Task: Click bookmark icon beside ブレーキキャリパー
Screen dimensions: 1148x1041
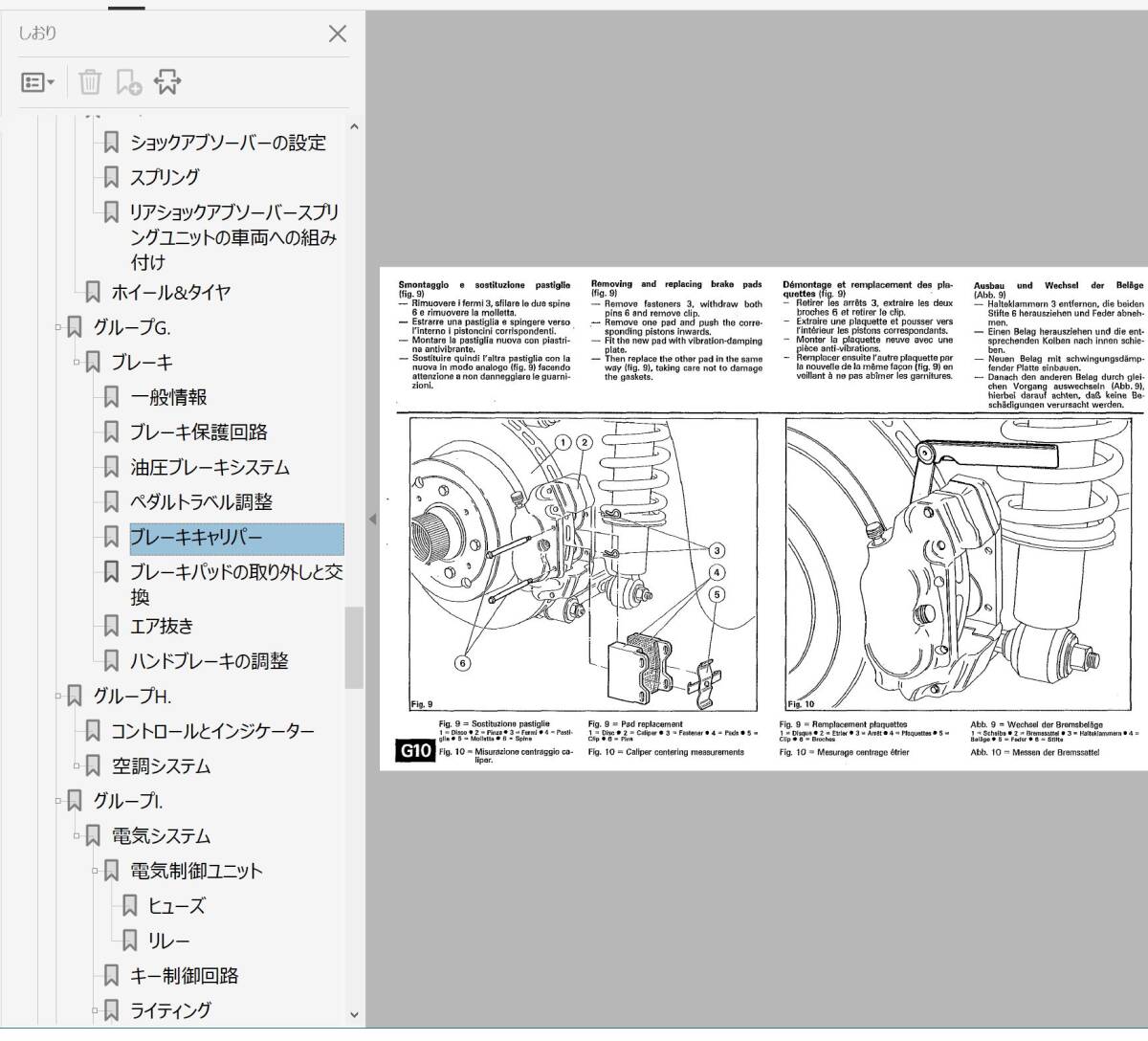Action: click(x=111, y=538)
